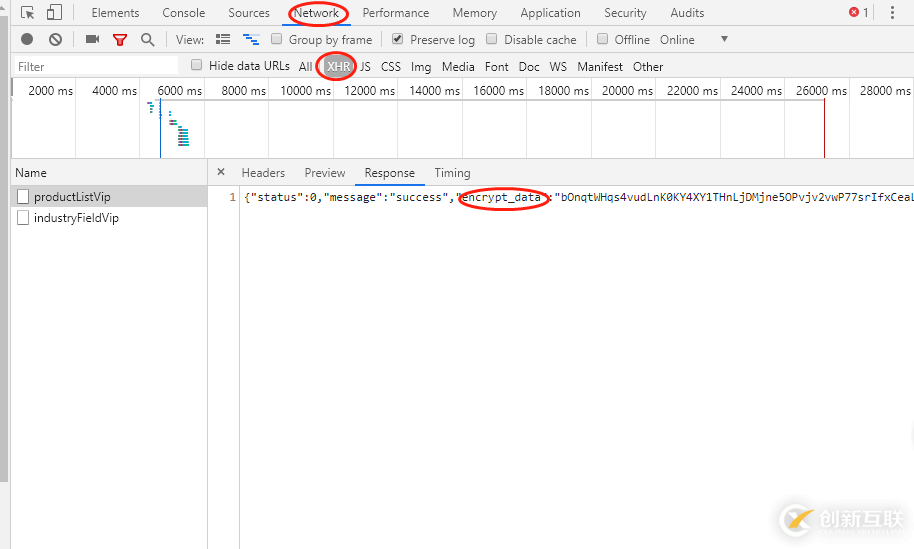The width and height of the screenshot is (914, 549).
Task: Show the Headers tab of request
Action: click(x=263, y=173)
